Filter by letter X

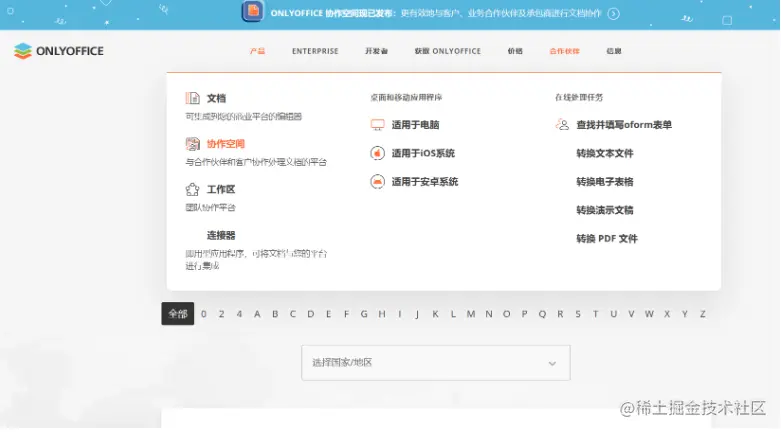click(x=667, y=314)
